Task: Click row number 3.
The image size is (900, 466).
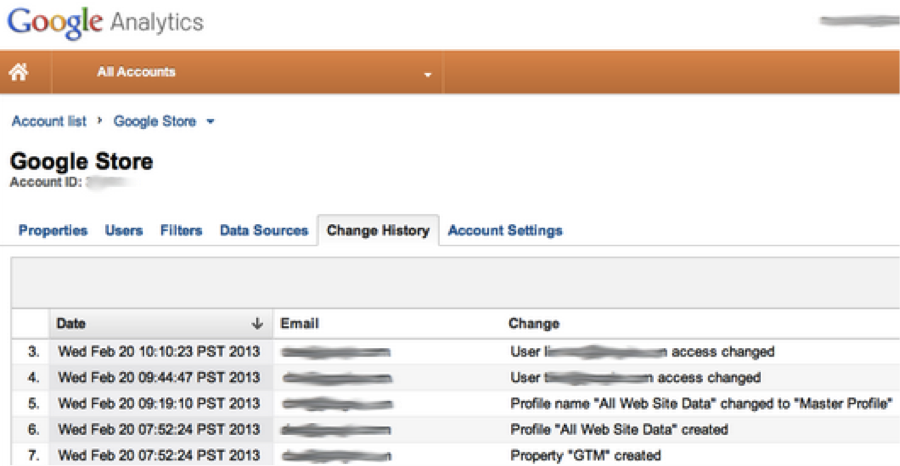Action: [34, 351]
